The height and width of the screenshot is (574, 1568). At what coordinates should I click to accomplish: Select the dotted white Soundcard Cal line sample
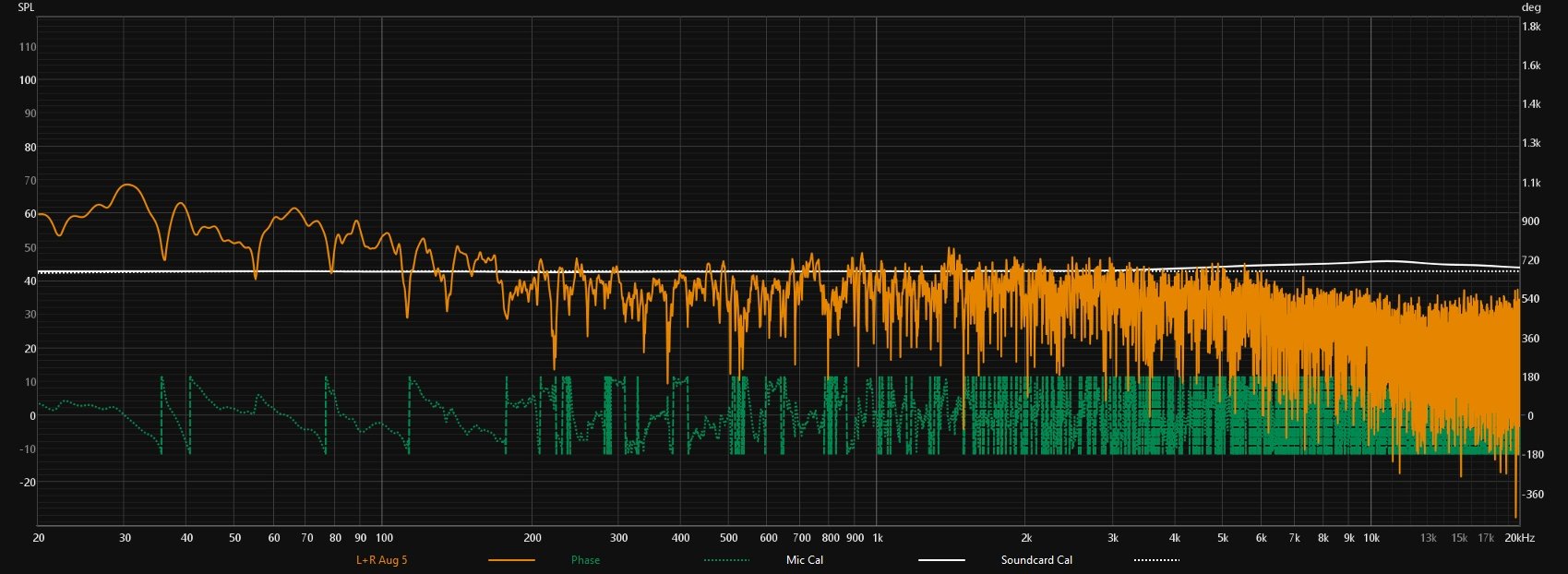1156,560
